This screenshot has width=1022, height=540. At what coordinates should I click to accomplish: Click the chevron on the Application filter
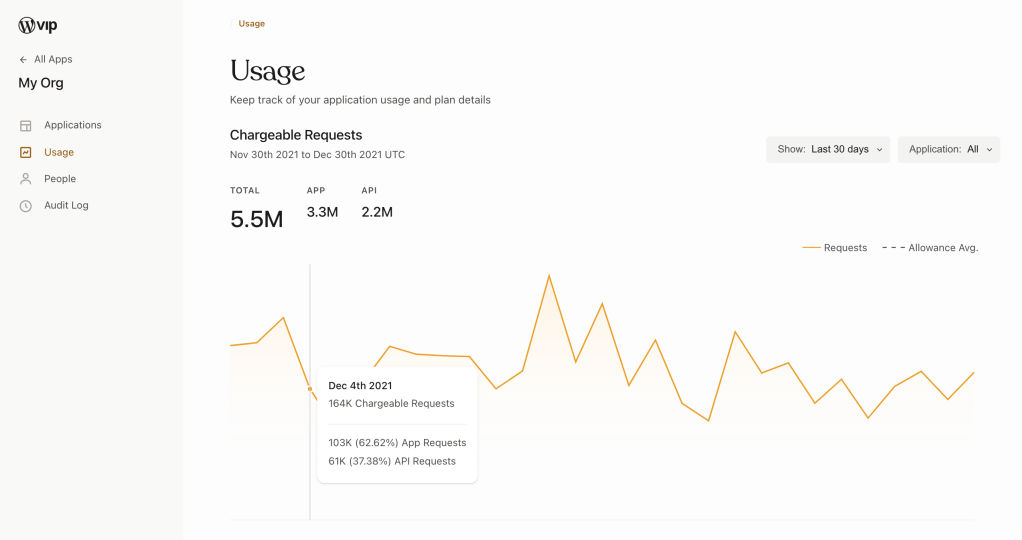click(989, 150)
